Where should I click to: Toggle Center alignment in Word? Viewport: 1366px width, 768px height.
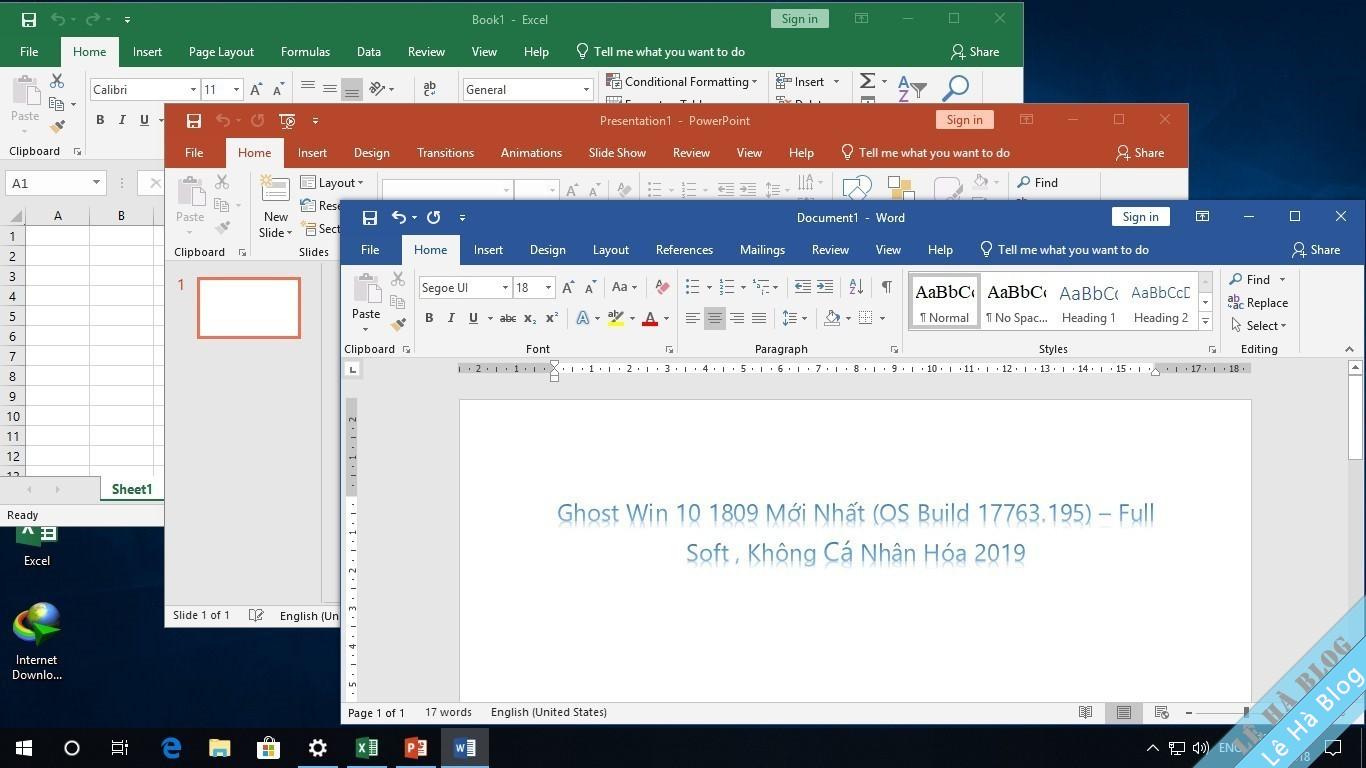click(x=715, y=318)
